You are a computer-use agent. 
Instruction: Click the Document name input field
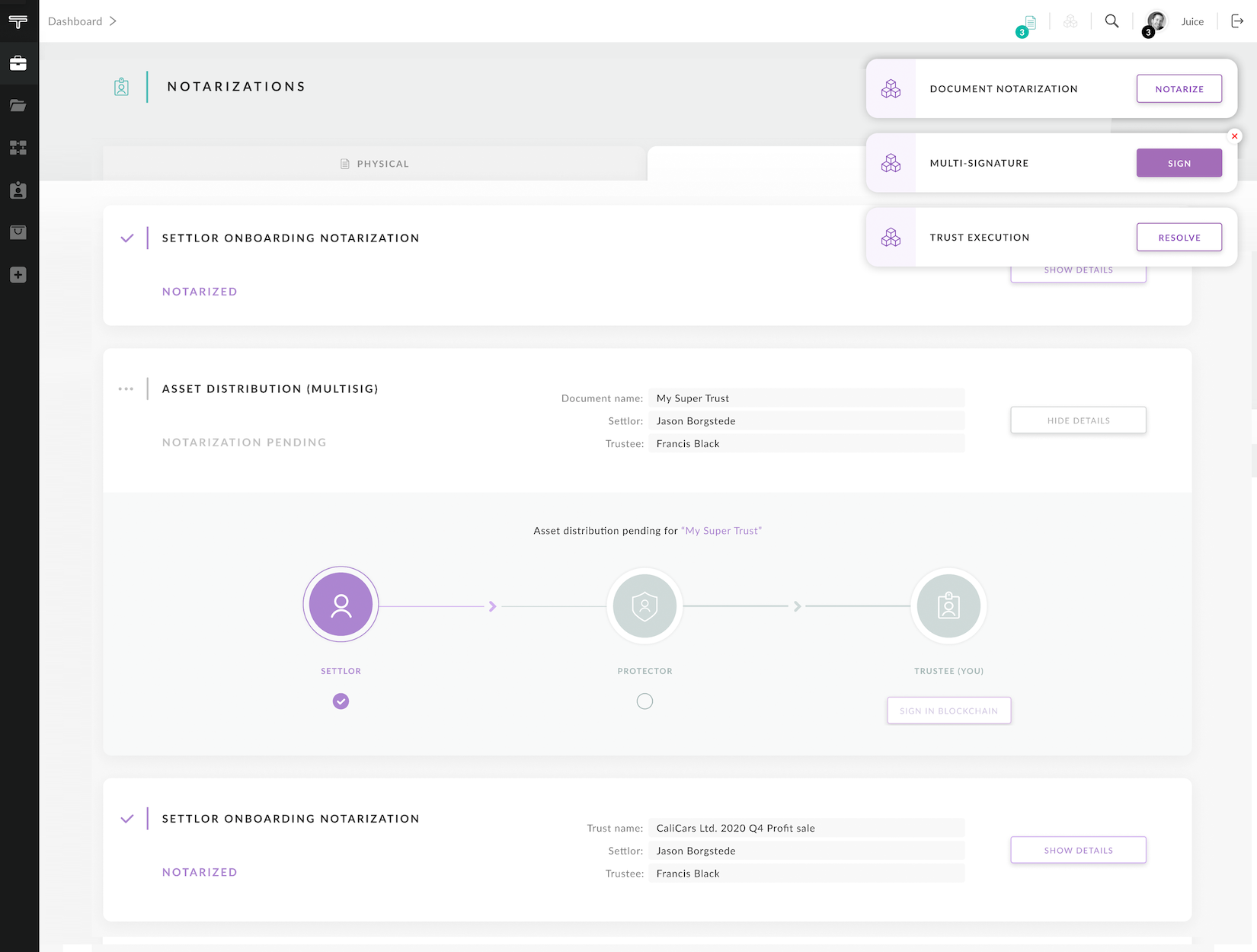tap(806, 398)
